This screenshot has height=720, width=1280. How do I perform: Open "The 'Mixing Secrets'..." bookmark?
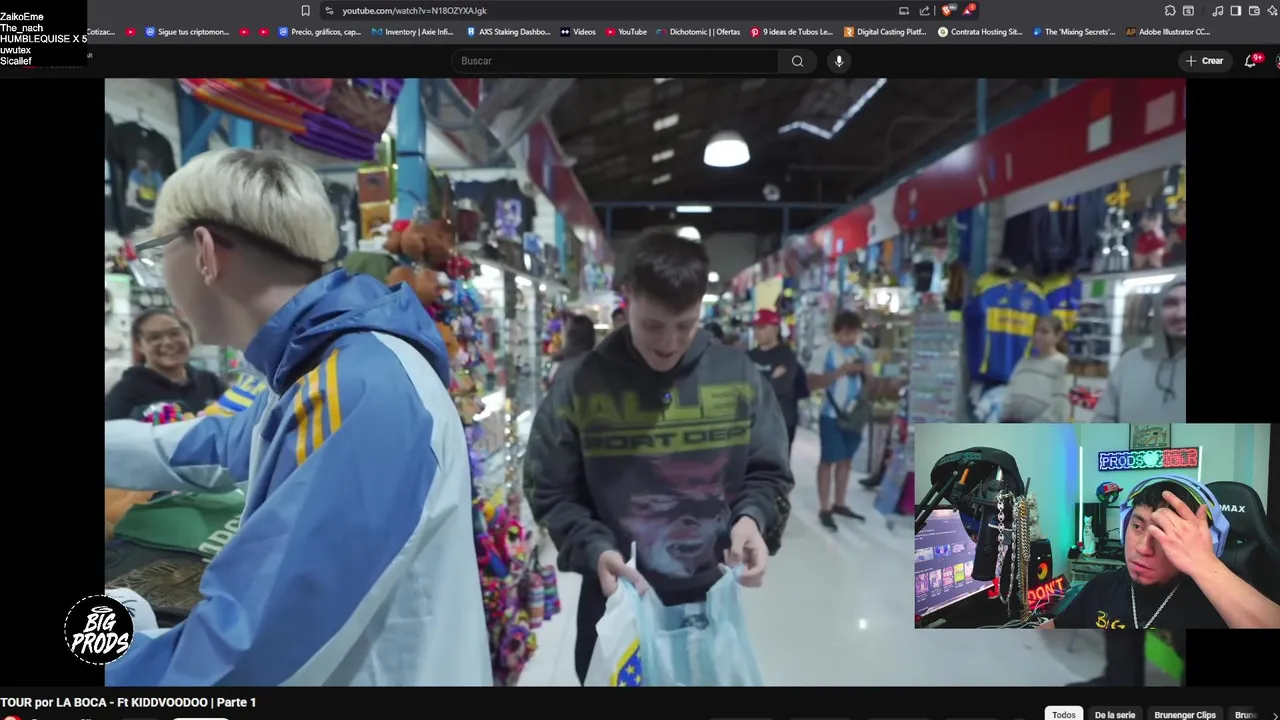coord(1074,32)
